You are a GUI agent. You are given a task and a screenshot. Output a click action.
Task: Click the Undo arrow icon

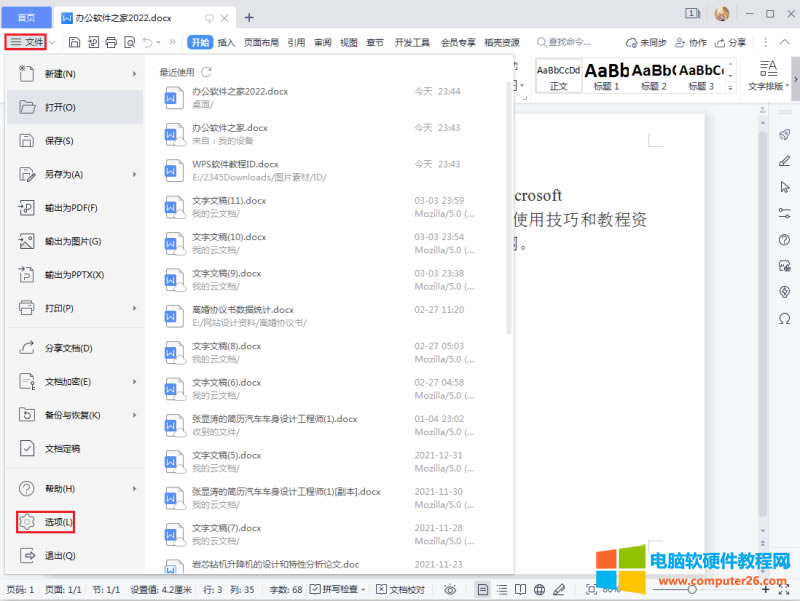[149, 42]
